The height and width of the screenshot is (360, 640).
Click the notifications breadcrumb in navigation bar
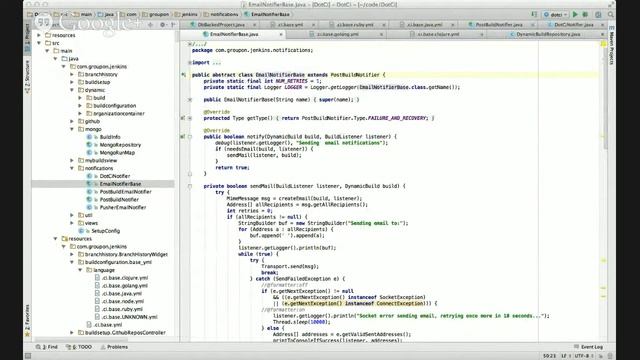221,14
